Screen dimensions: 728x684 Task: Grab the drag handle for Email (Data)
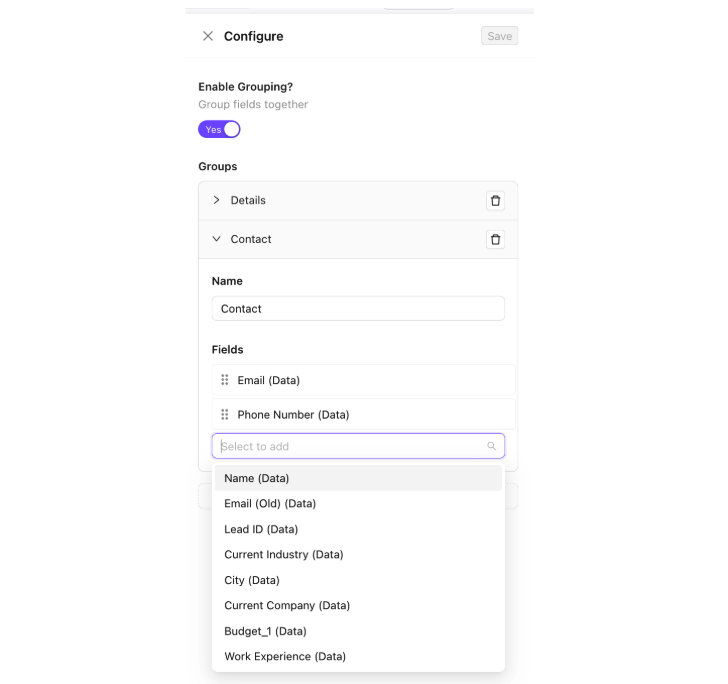pyautogui.click(x=225, y=380)
